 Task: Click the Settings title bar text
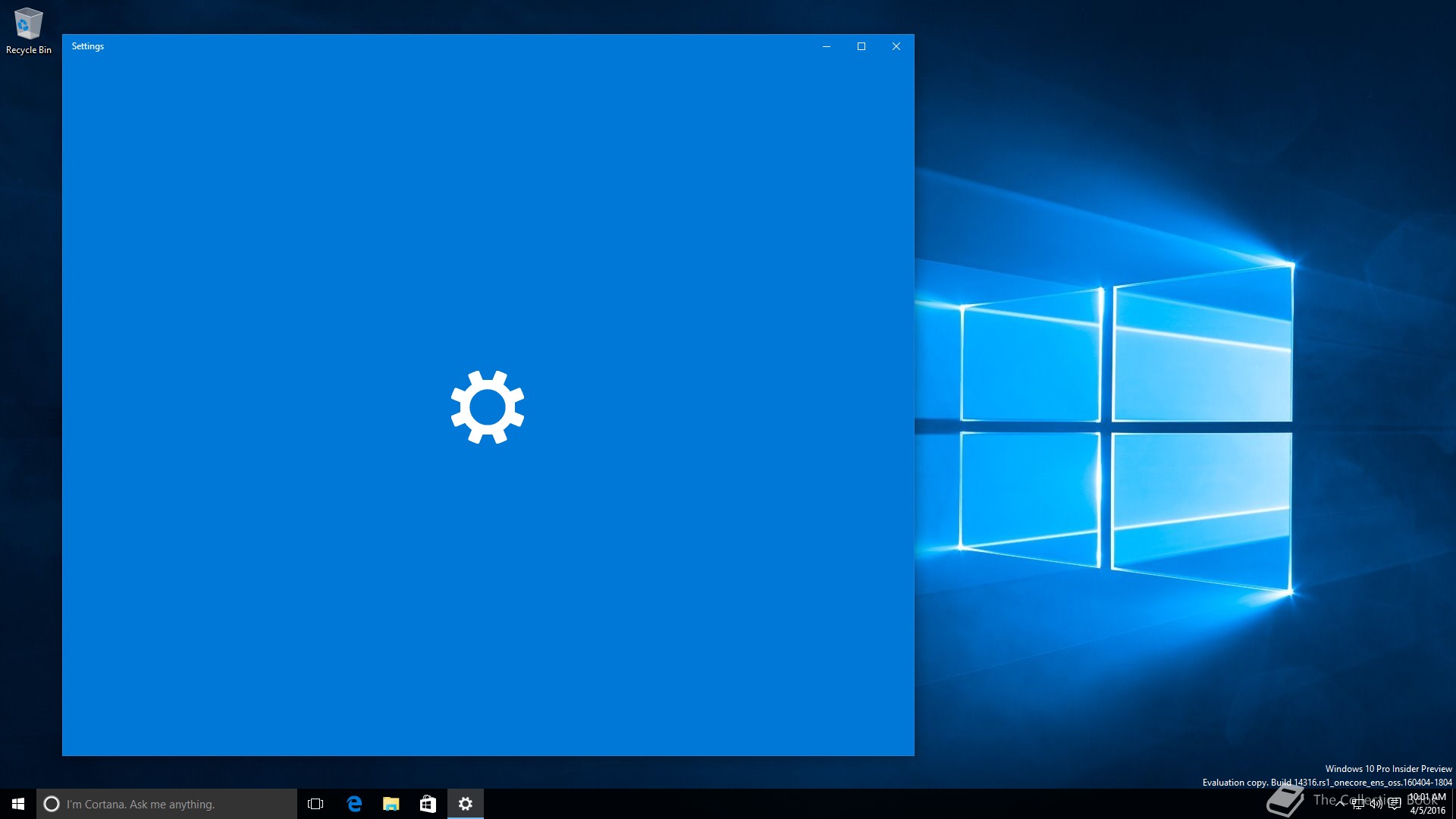88,46
